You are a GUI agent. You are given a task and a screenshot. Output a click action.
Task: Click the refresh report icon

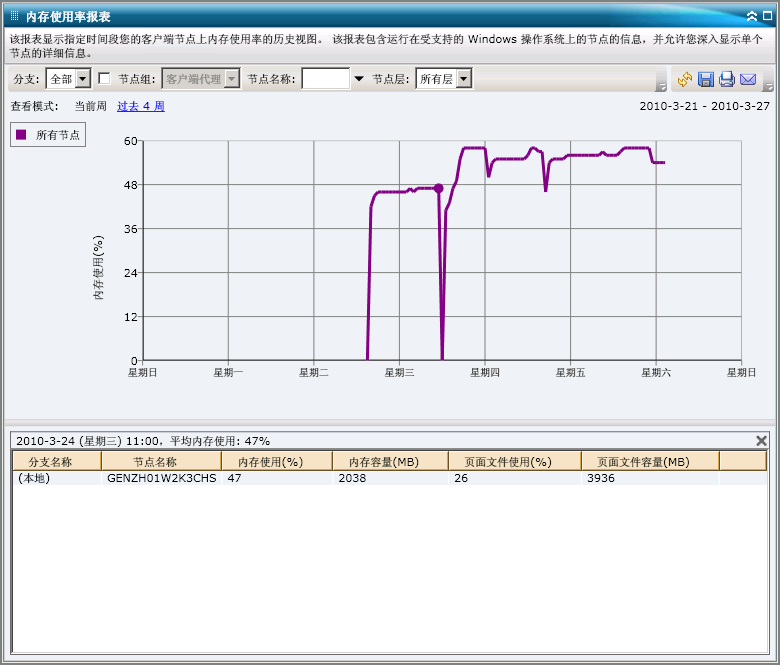tap(685, 80)
